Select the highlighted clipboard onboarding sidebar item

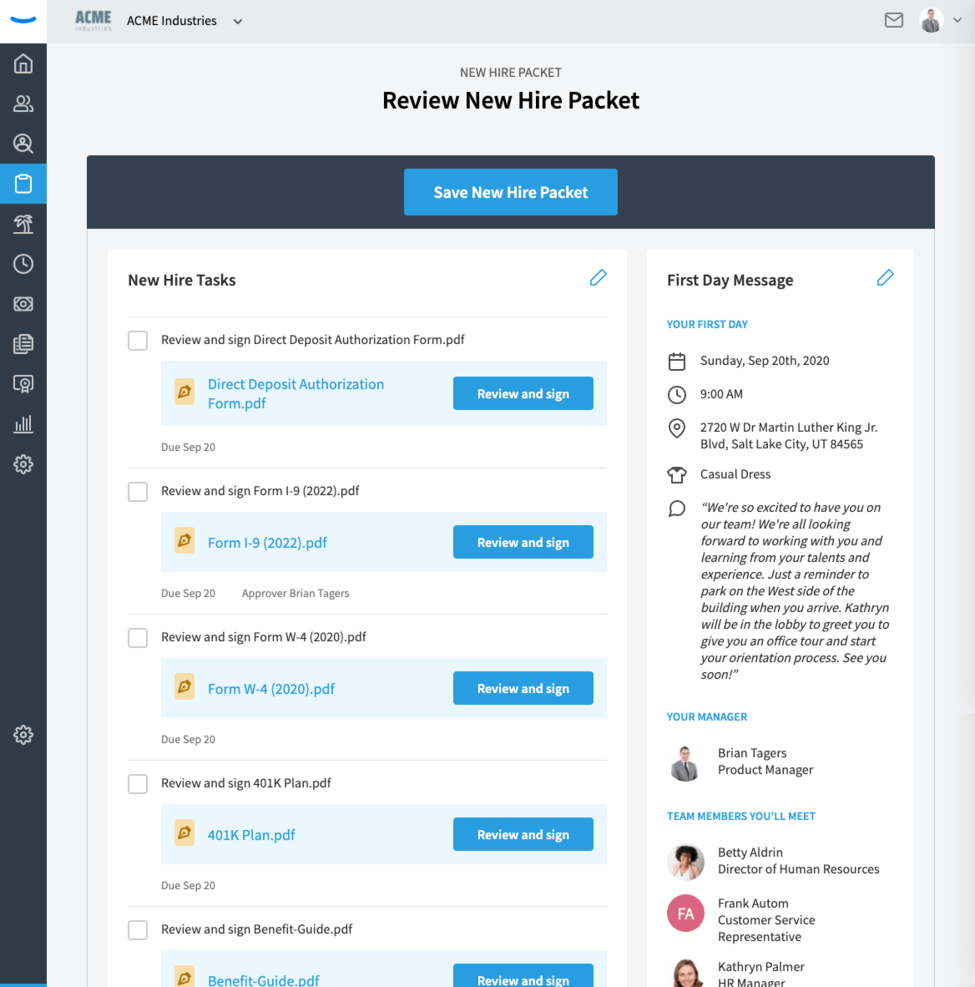[x=23, y=184]
